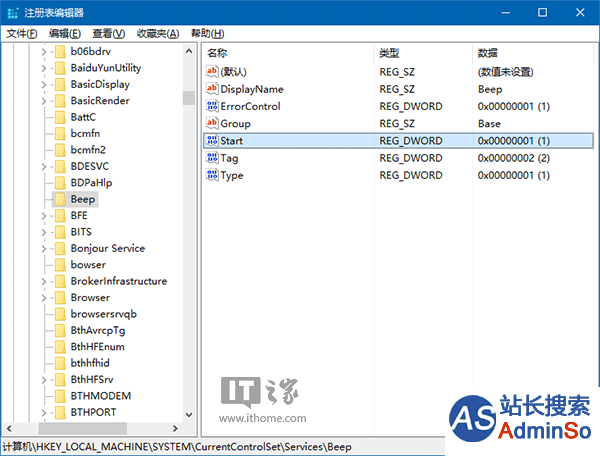The height and width of the screenshot is (456, 600).
Task: Click the BasicRender folder icon
Action: (60, 101)
